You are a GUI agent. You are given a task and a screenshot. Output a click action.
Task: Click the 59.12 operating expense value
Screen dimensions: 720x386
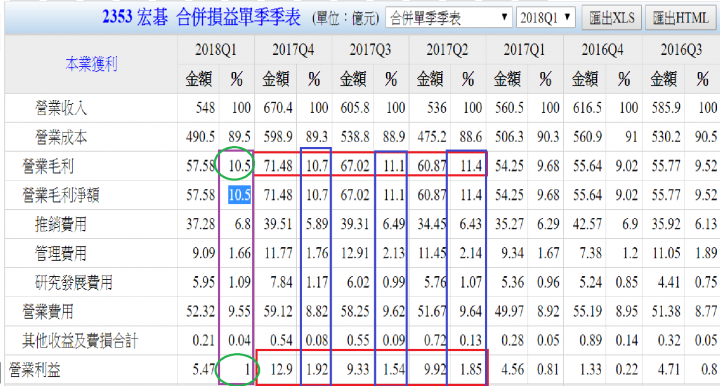point(278,311)
